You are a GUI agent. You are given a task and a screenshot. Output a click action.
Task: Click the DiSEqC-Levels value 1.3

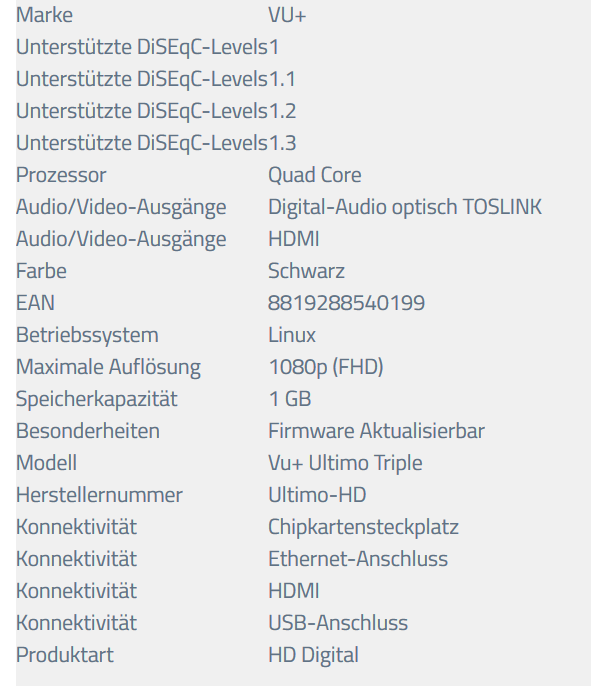[x=282, y=143]
